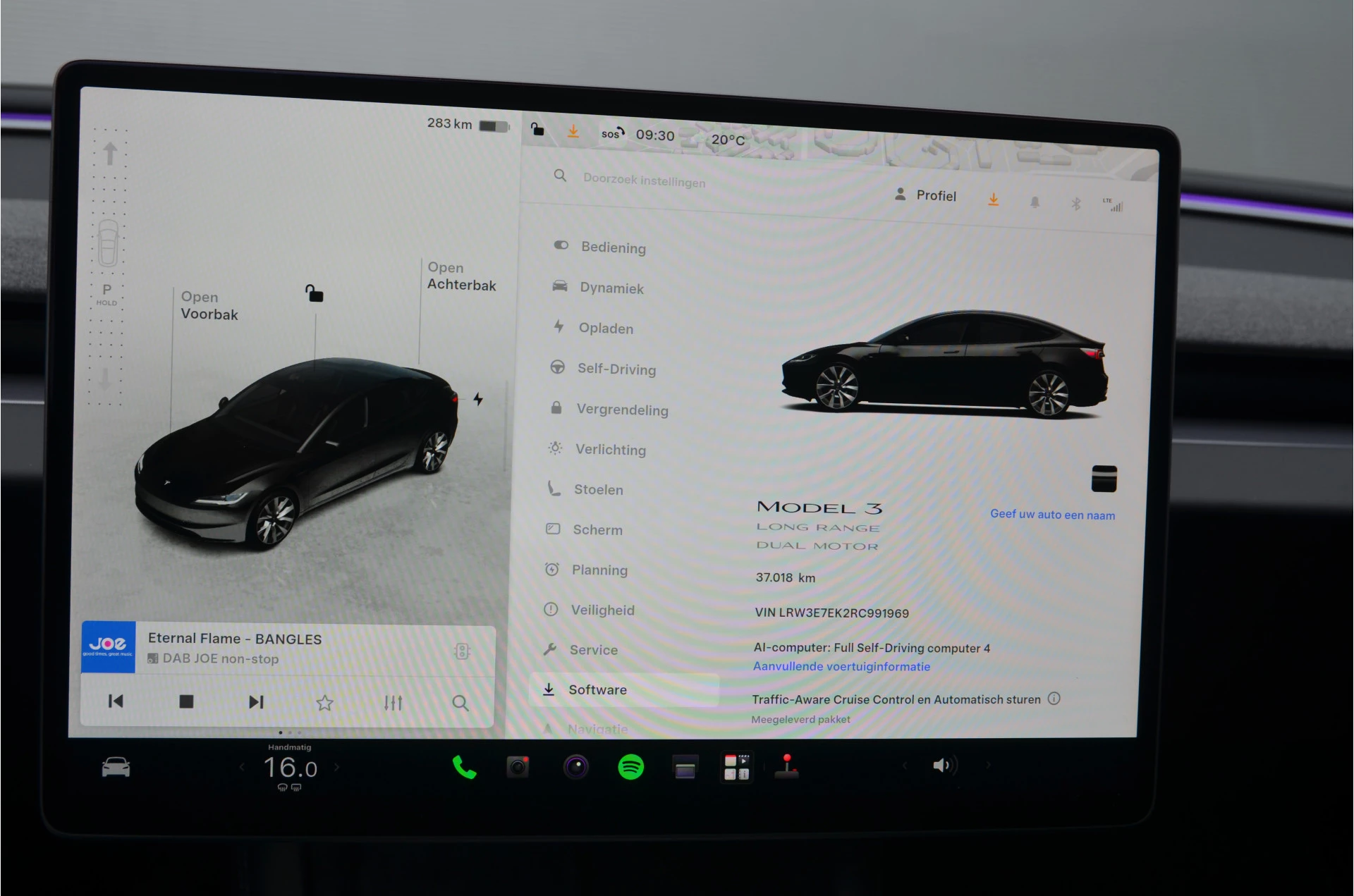
Task: Tap the 283 km battery range indicator
Action: (x=467, y=125)
